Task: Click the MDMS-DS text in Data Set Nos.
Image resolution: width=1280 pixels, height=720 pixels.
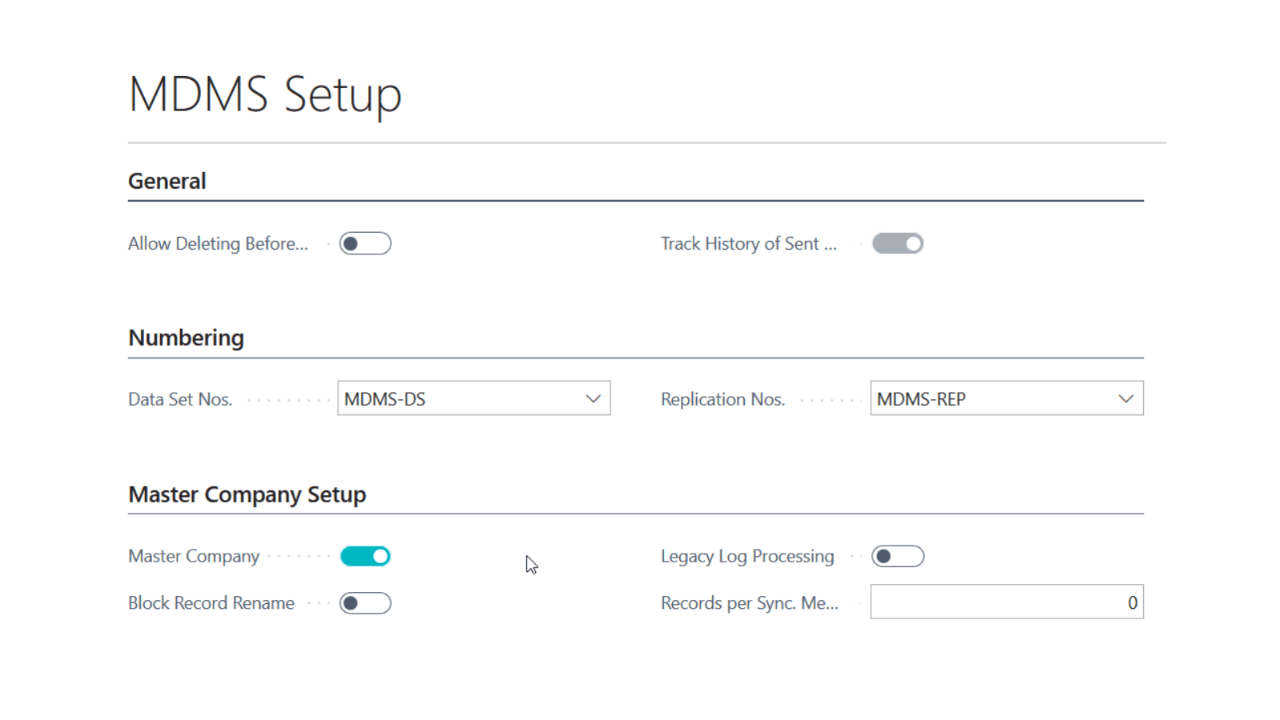Action: coord(385,399)
